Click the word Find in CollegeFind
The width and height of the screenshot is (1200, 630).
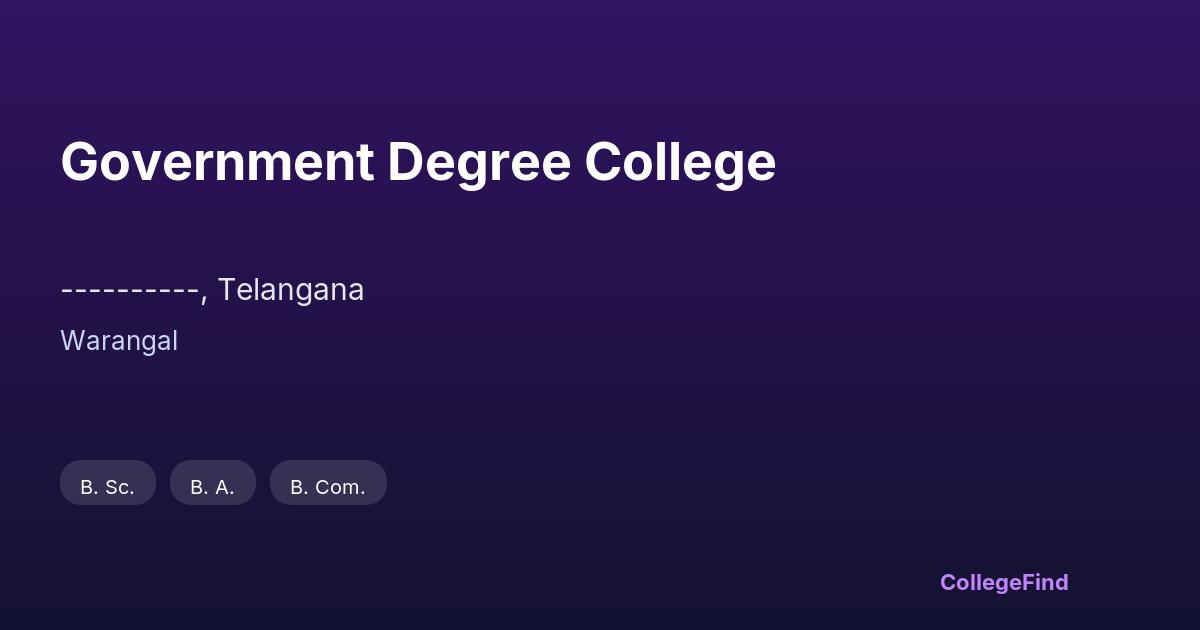[1044, 582]
